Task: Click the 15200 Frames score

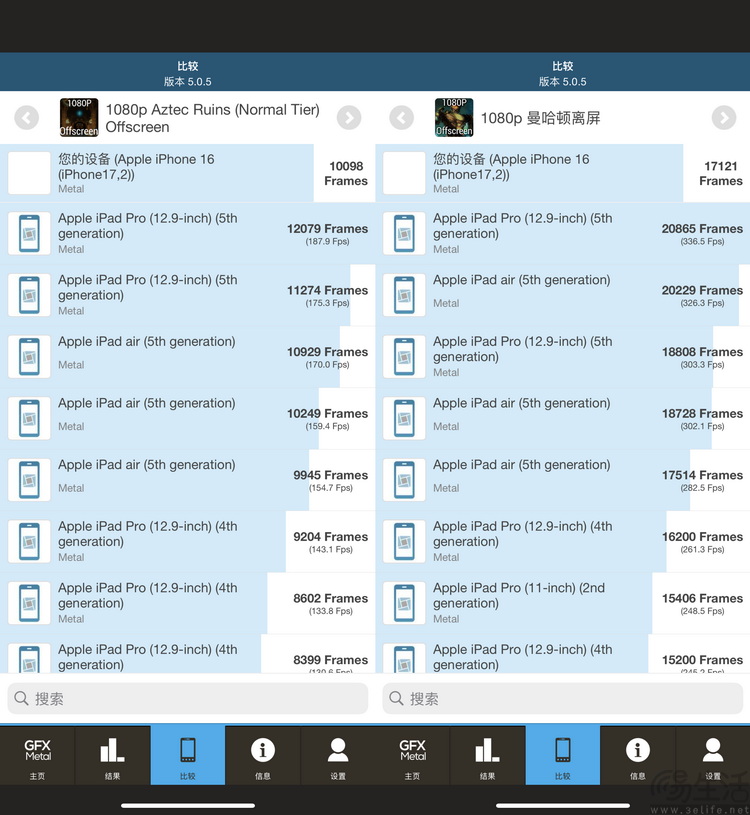Action: 702,660
